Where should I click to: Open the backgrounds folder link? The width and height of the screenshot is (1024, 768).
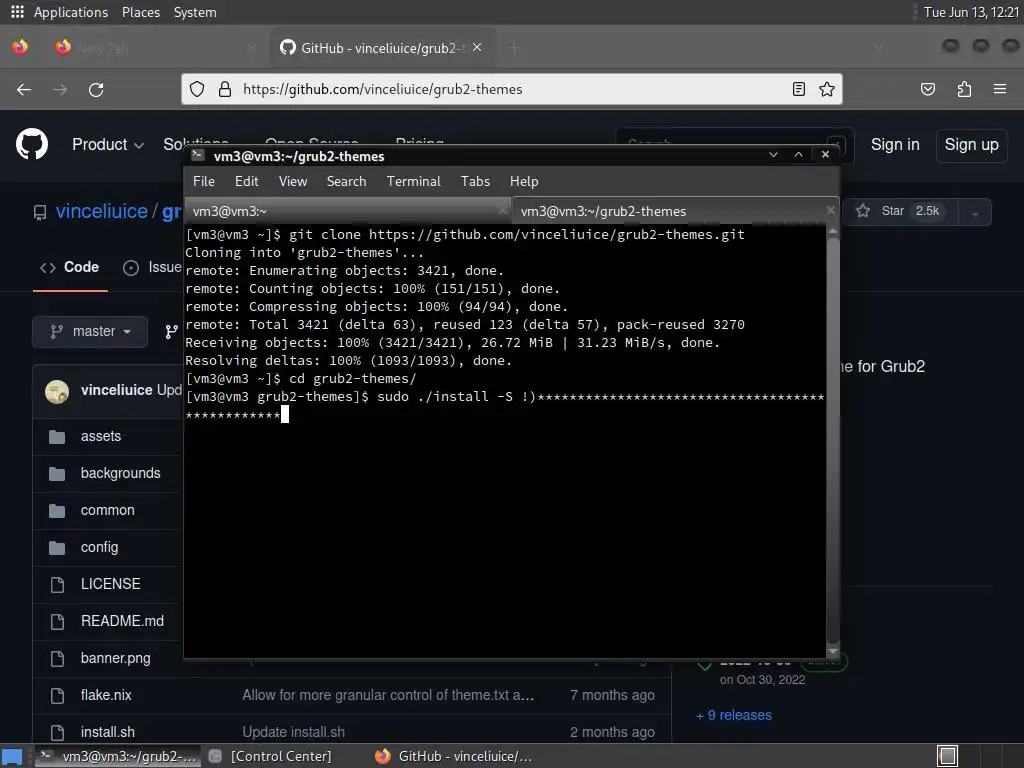[x=121, y=473]
